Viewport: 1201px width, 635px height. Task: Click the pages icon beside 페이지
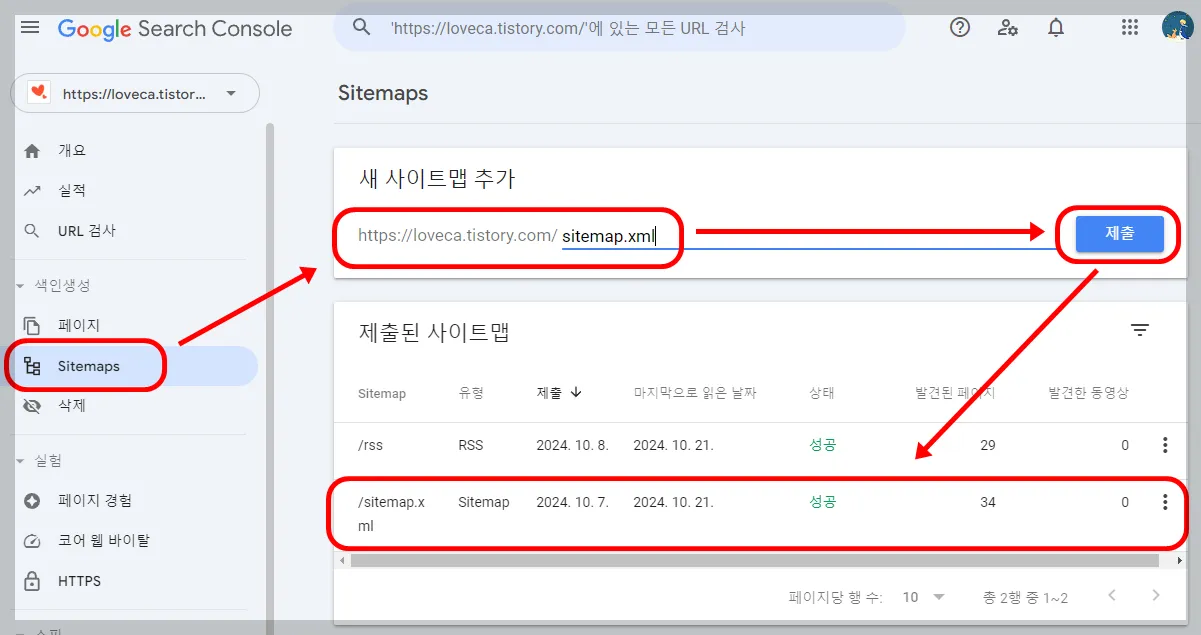(x=32, y=326)
